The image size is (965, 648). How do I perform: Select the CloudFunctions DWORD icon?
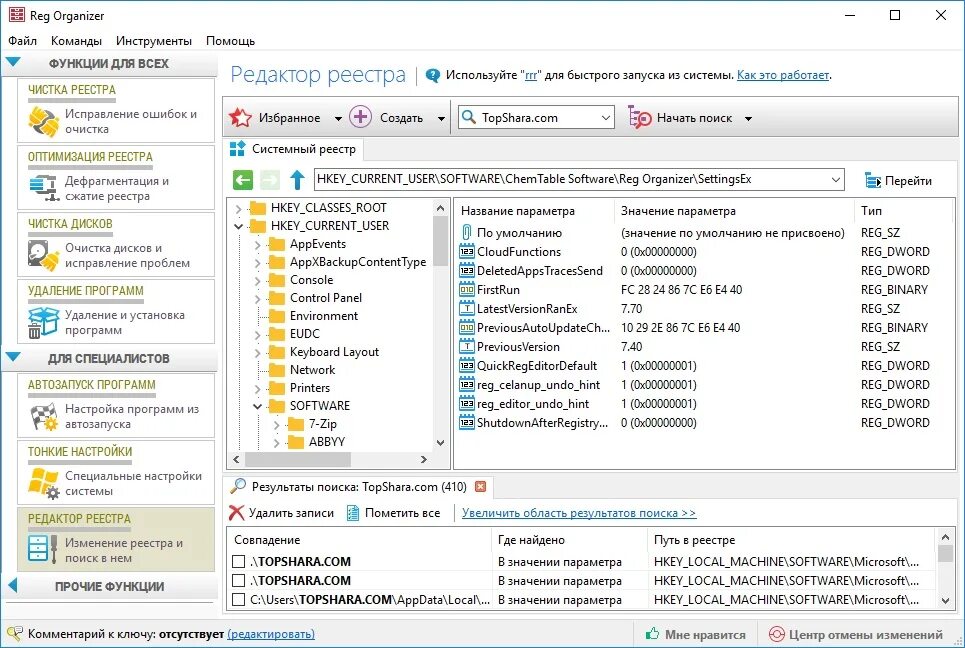466,252
